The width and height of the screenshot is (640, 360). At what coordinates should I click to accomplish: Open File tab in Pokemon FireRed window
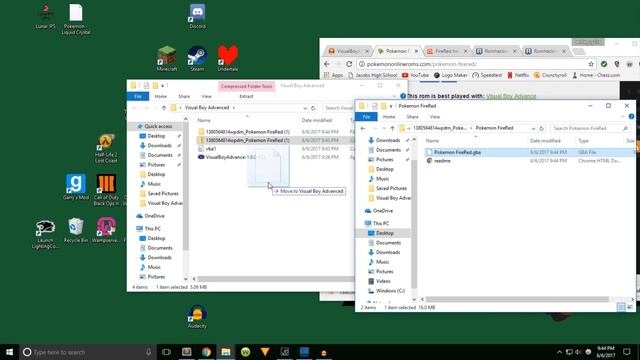pyautogui.click(x=366, y=117)
